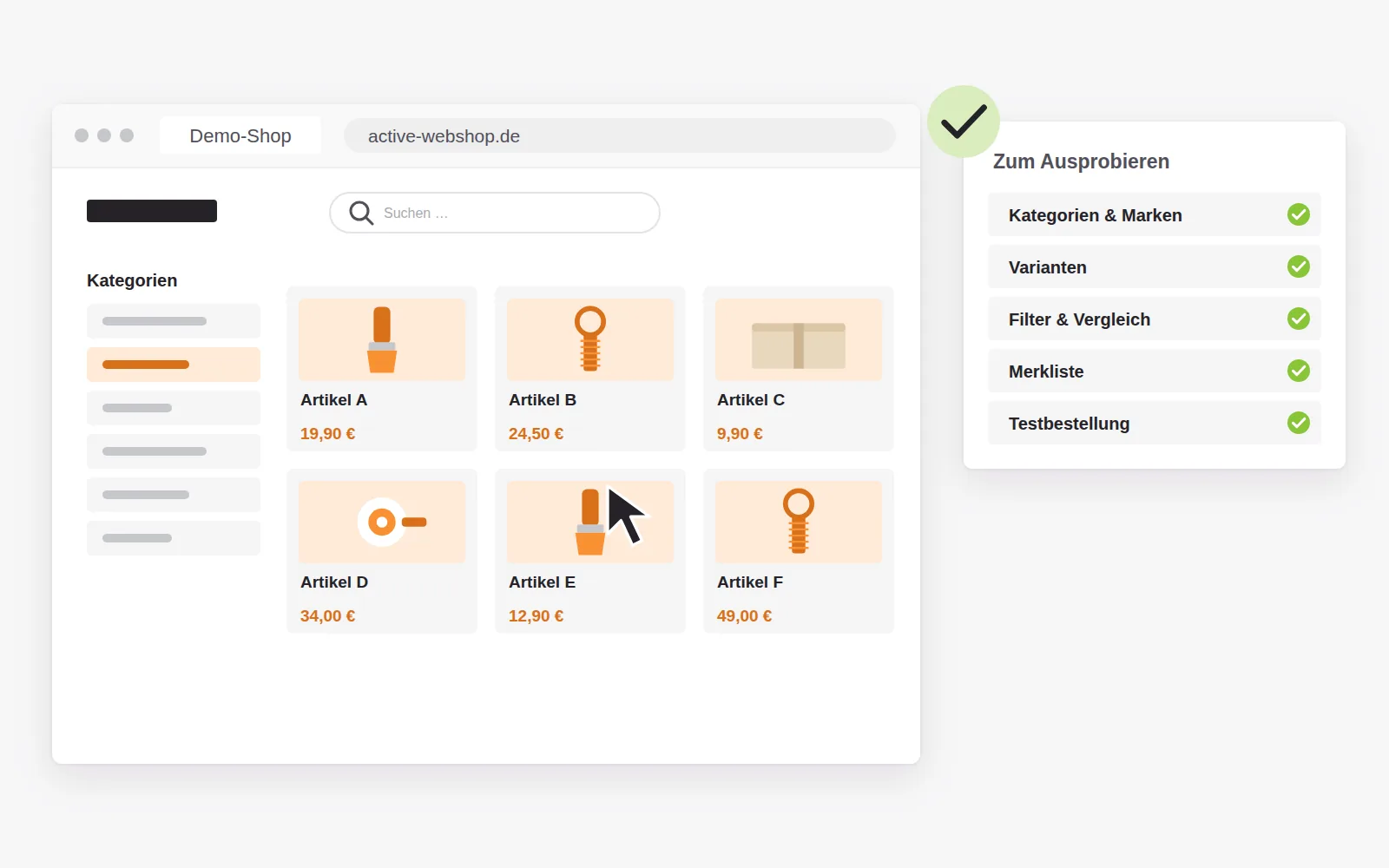Open the Artikel C package image
Image resolution: width=1389 pixels, height=868 pixels.
click(799, 339)
